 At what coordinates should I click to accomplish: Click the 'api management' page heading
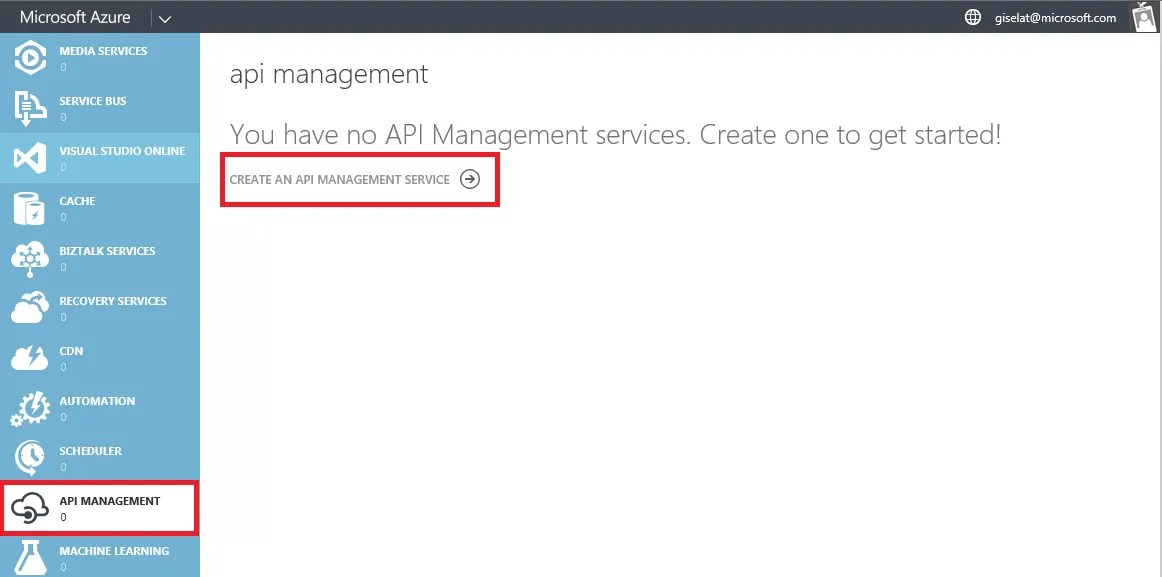(x=329, y=74)
